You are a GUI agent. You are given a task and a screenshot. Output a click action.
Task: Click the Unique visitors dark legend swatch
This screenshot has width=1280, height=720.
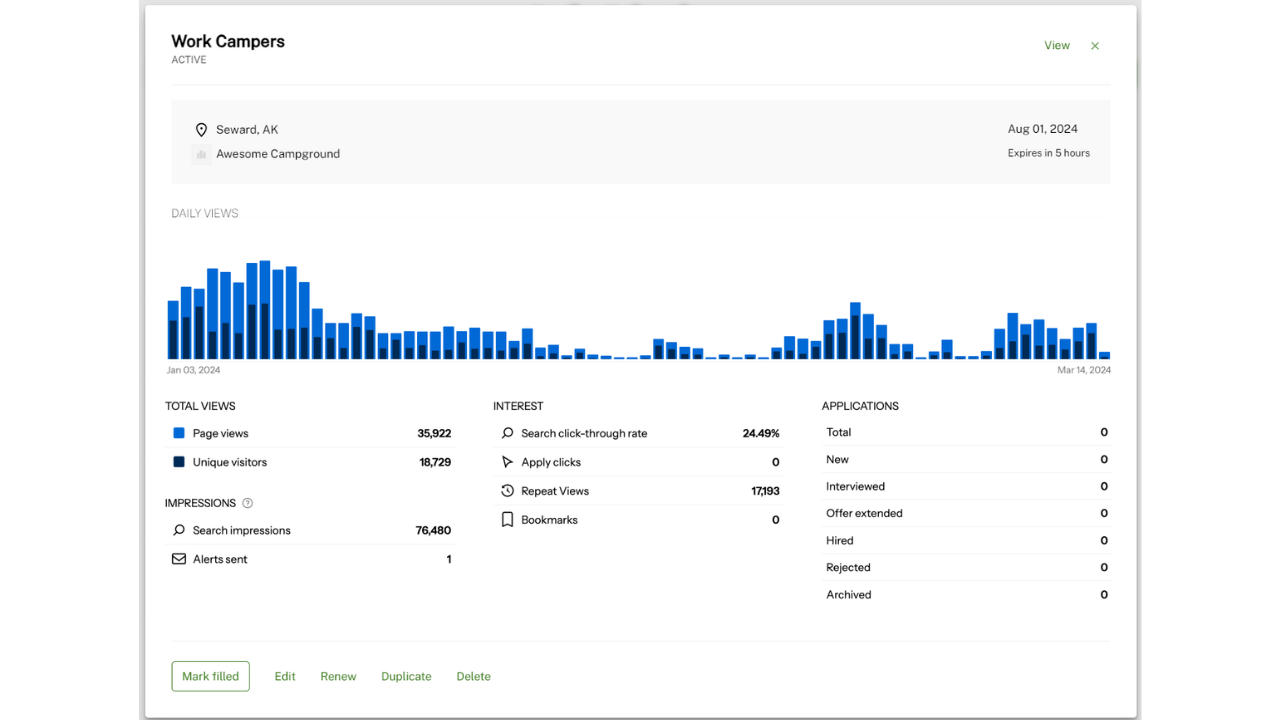point(178,462)
